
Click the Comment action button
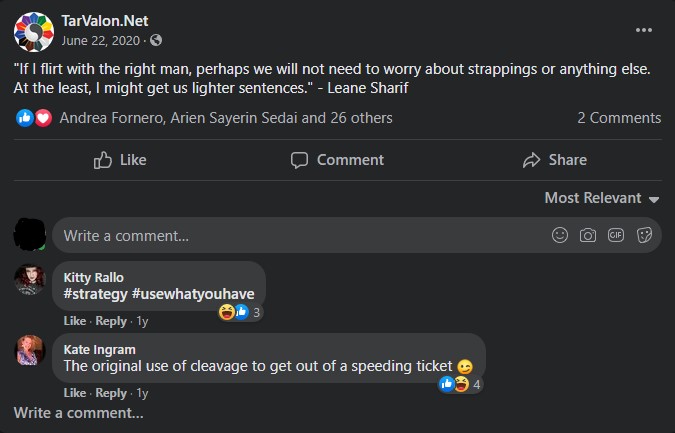pyautogui.click(x=337, y=160)
